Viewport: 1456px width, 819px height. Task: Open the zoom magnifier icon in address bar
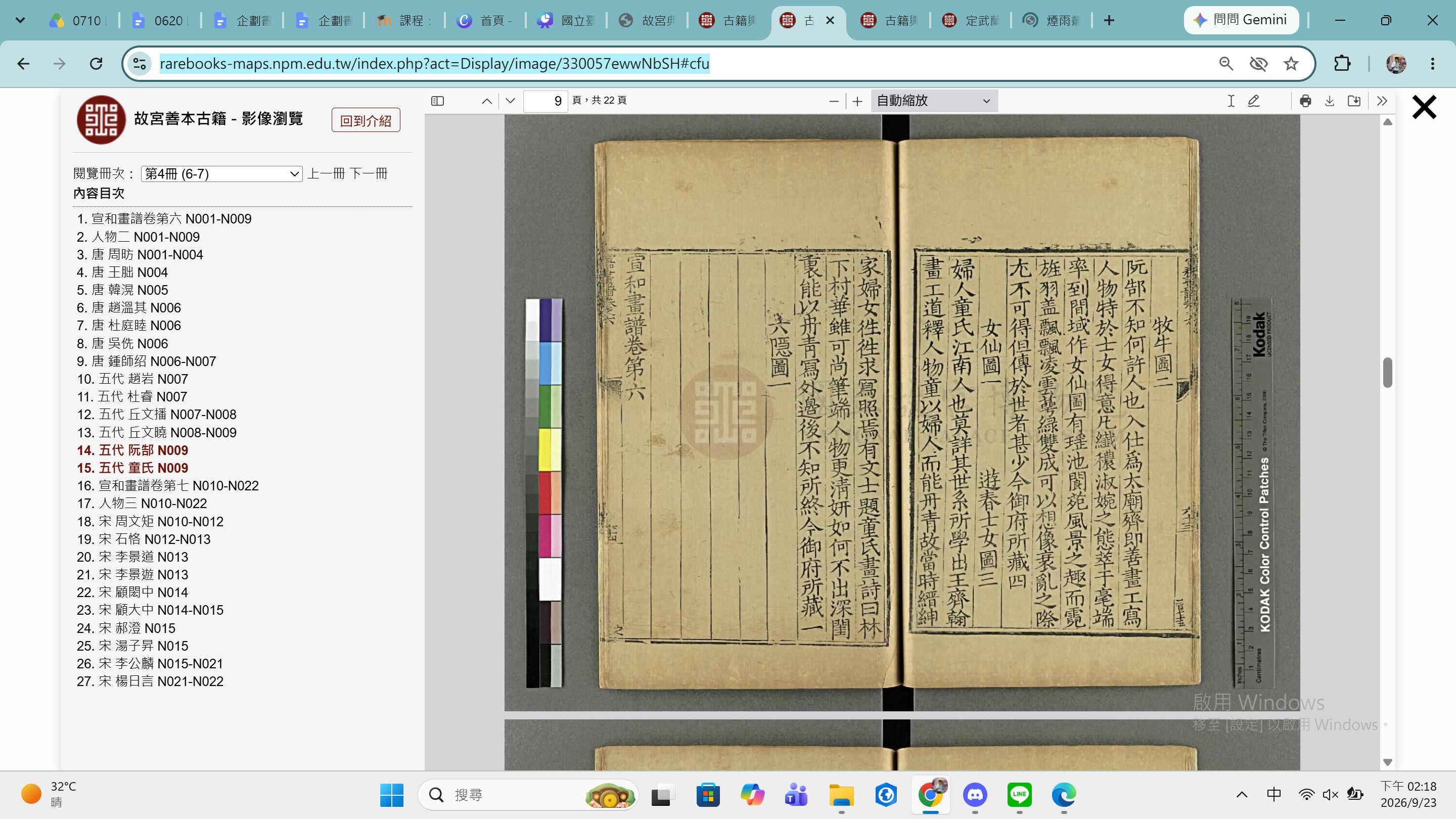tap(1225, 63)
